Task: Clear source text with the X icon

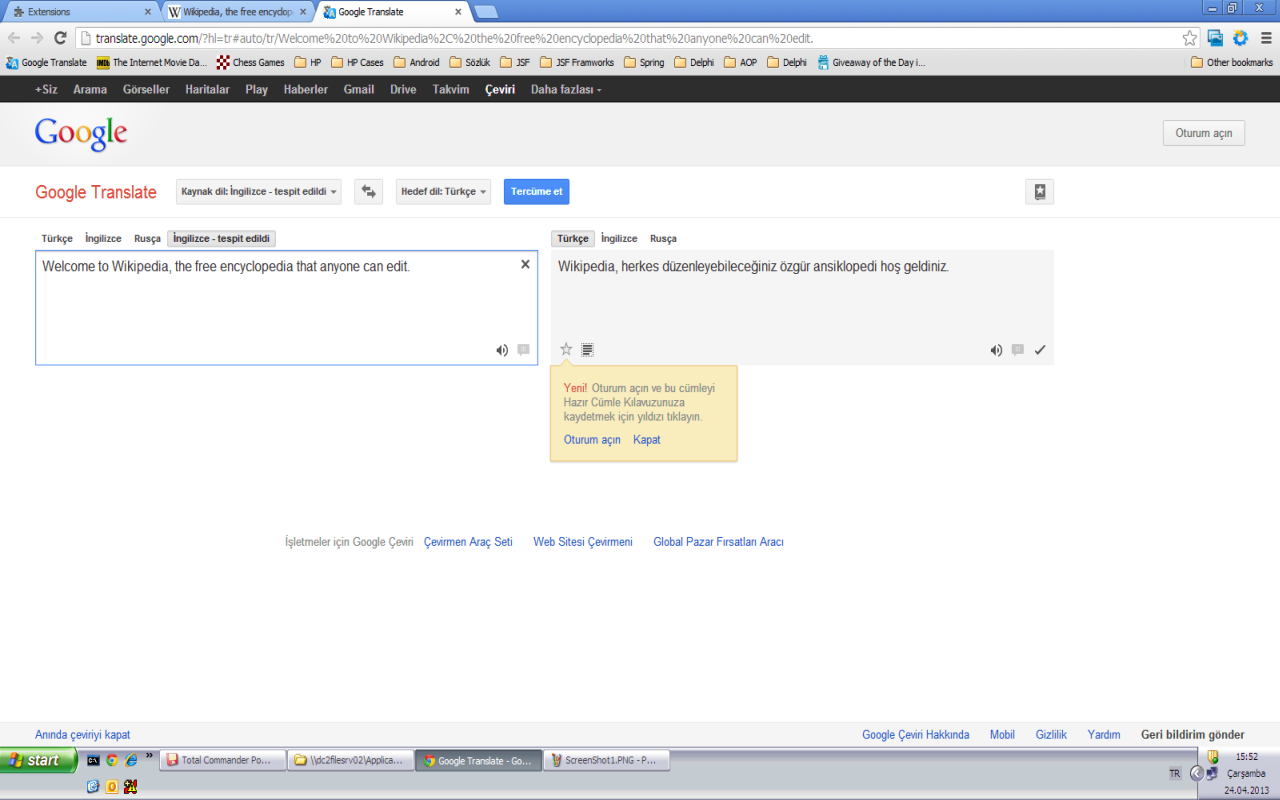Action: [525, 265]
